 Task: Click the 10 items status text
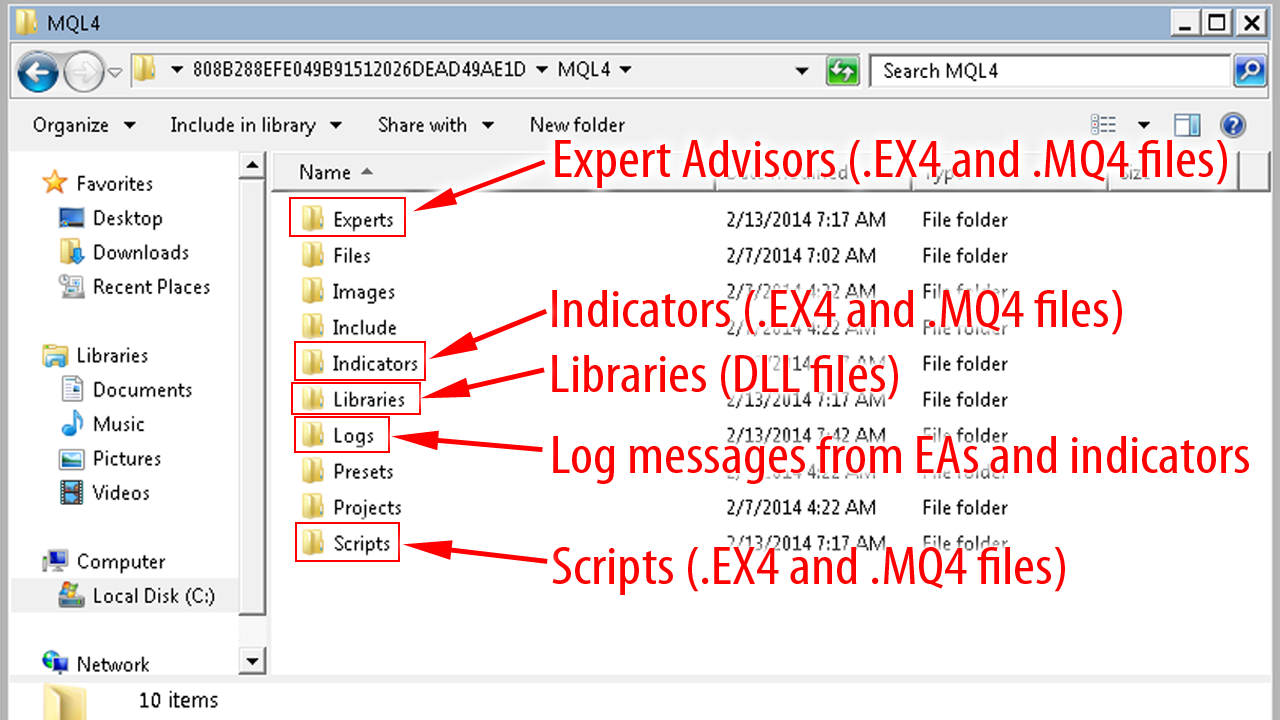(178, 701)
